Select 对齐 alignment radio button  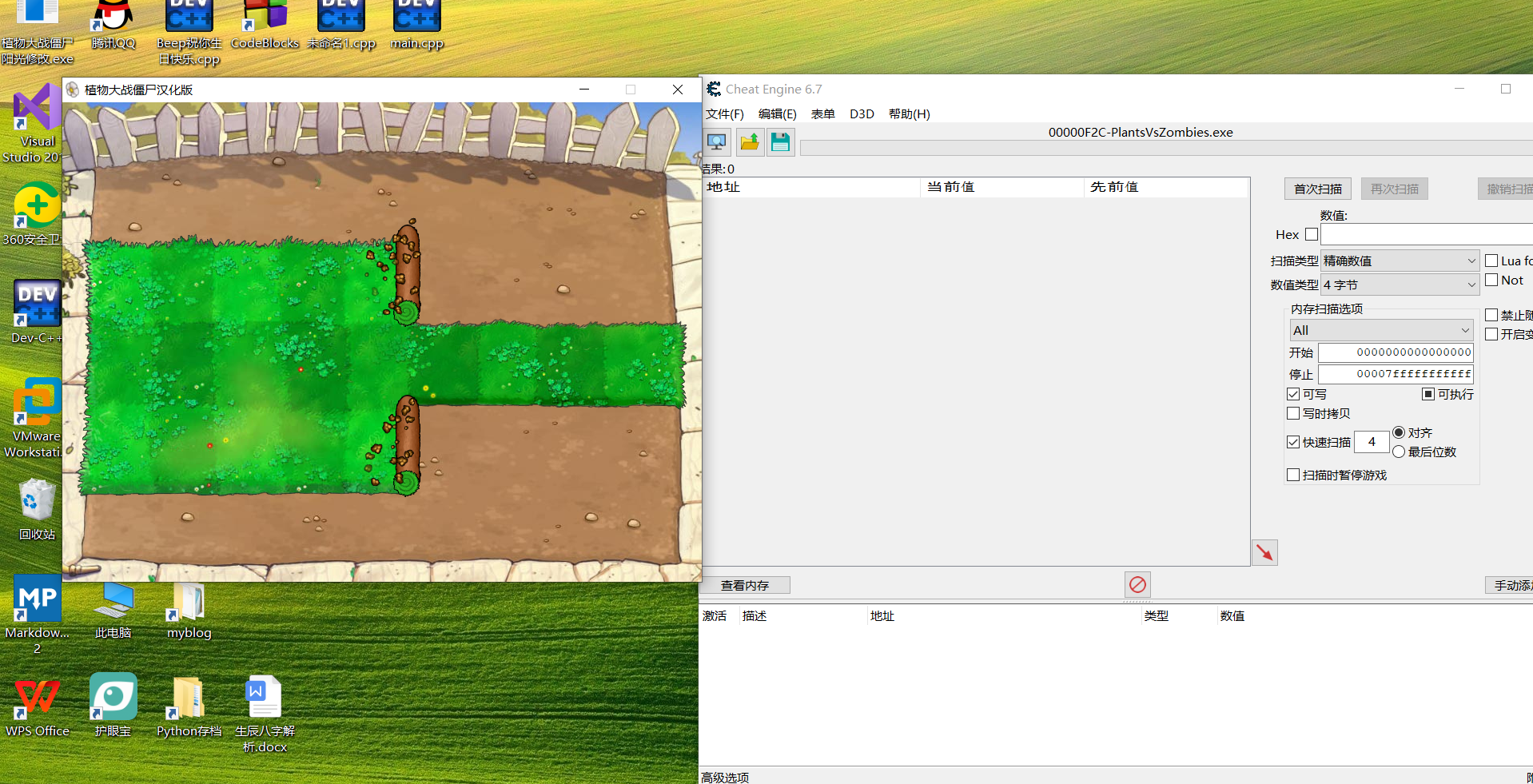(1399, 432)
